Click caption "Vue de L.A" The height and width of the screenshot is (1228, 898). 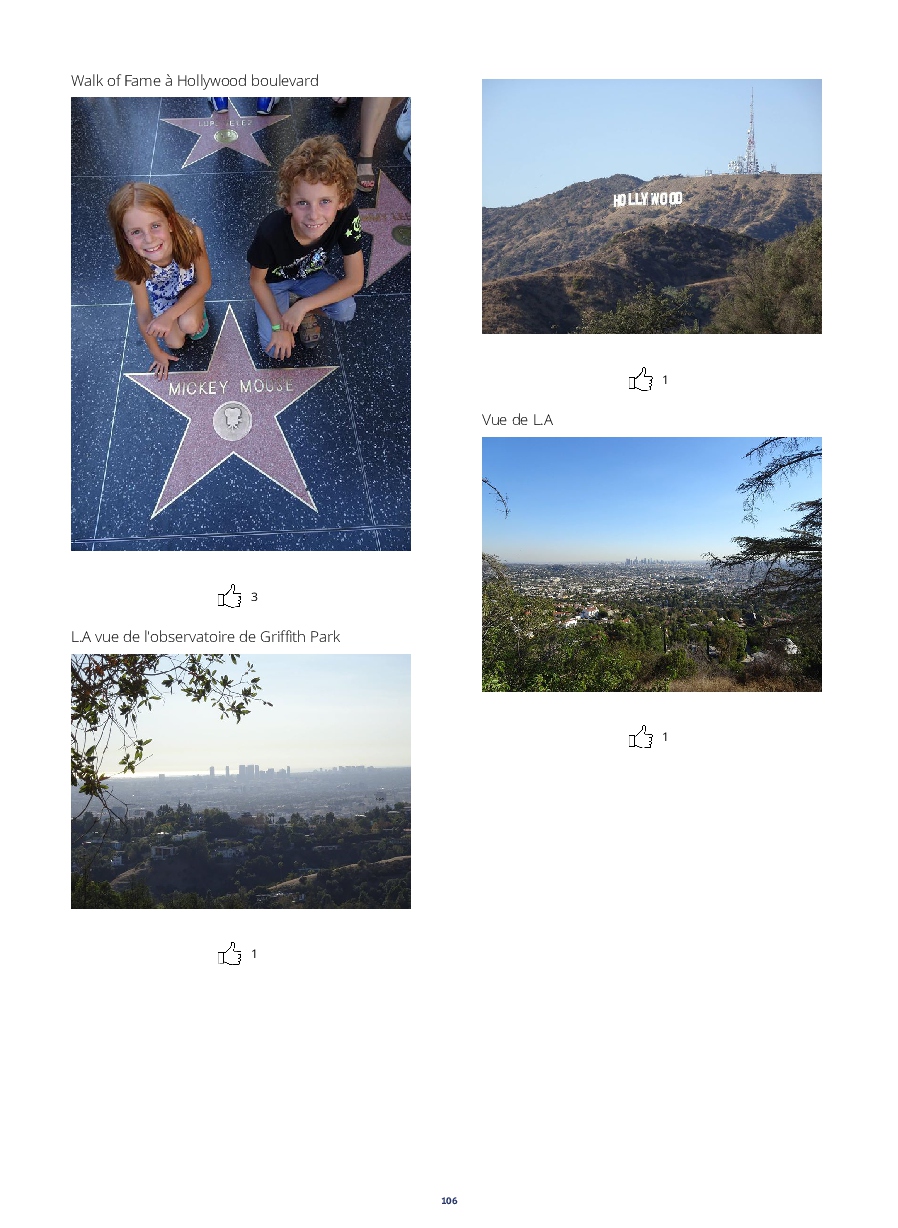[517, 420]
